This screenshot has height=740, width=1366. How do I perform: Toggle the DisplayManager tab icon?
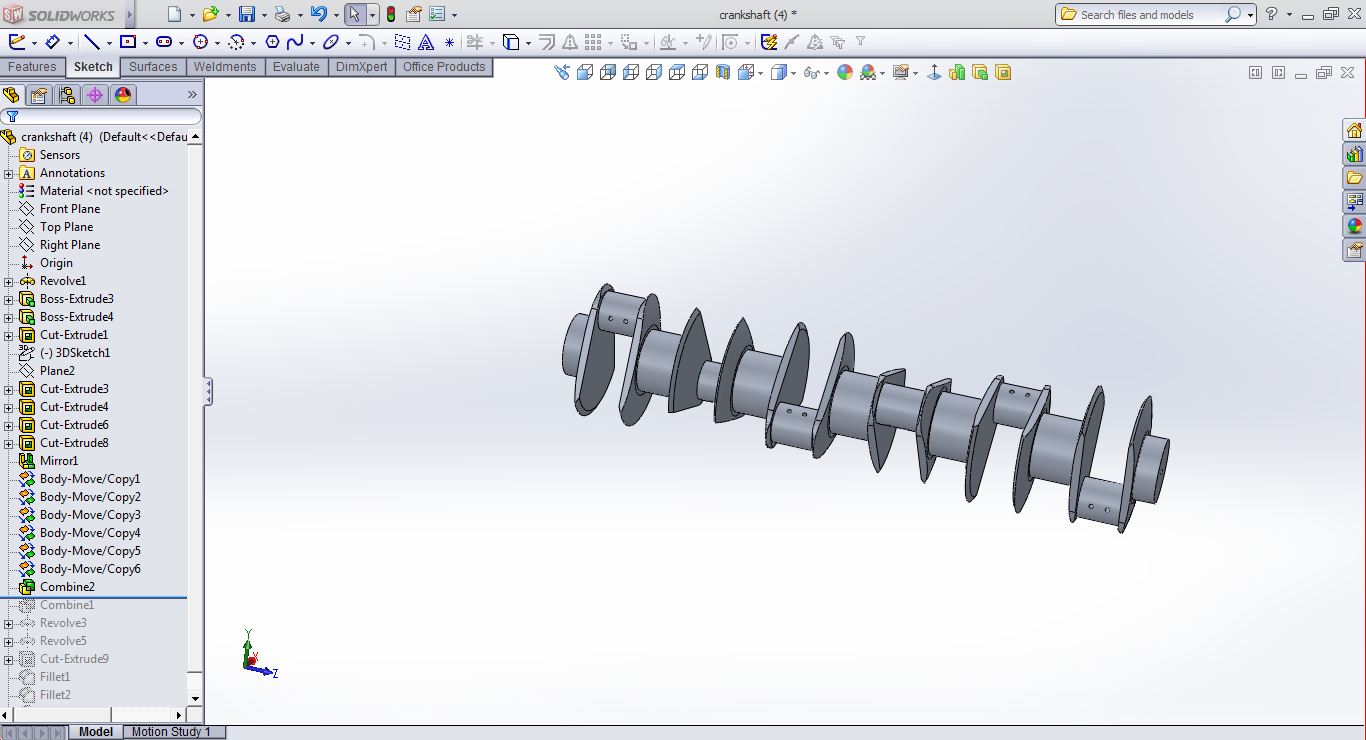pos(123,95)
